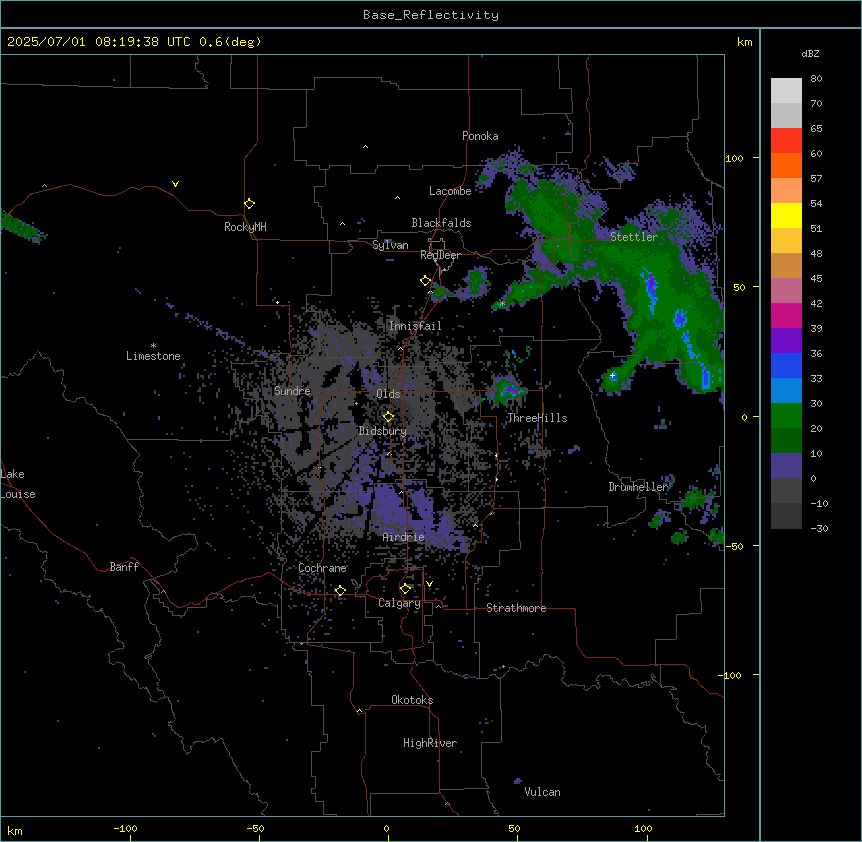Click the HighRiver city label

click(430, 743)
